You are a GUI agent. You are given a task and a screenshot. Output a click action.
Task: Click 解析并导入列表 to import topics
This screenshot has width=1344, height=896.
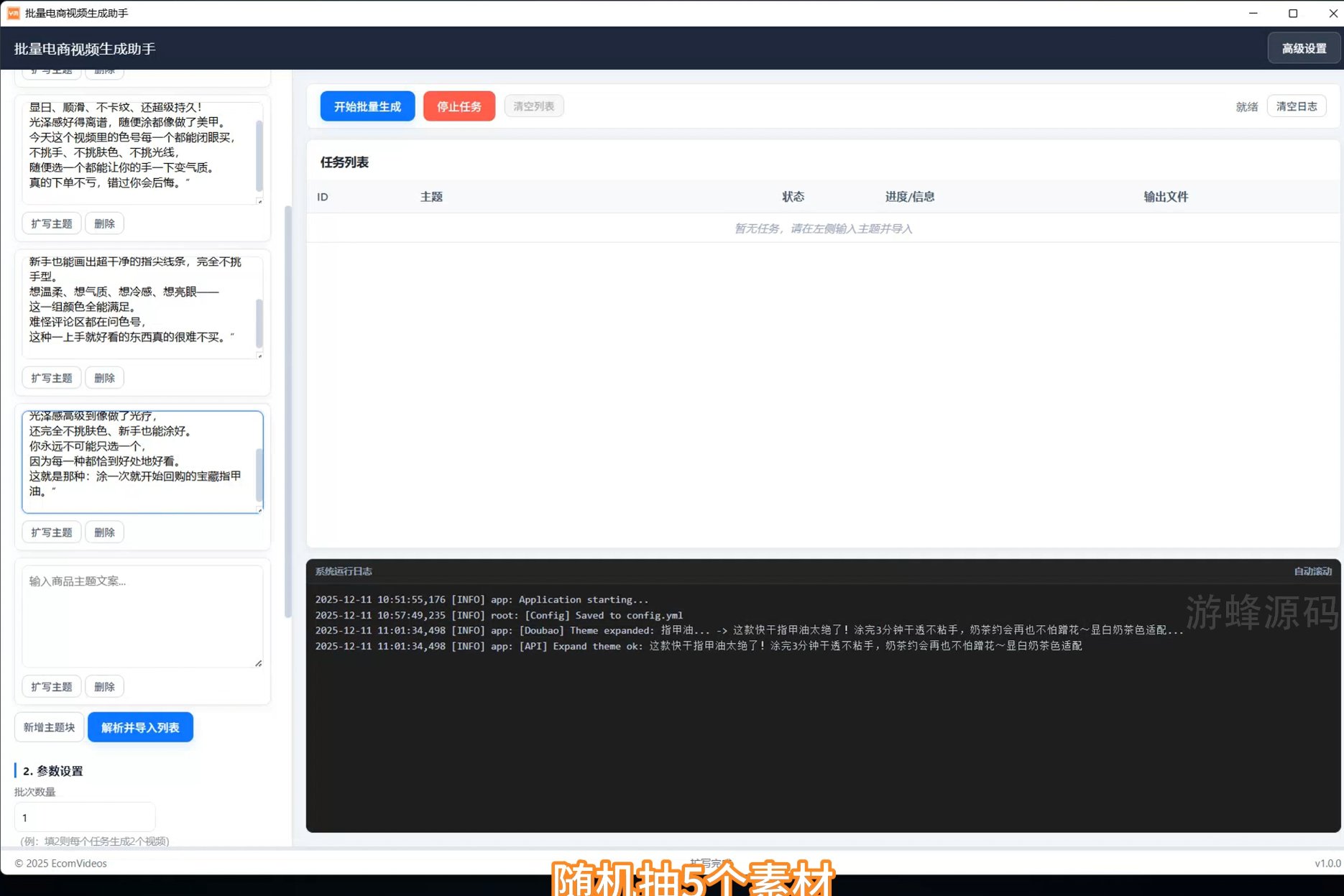click(140, 727)
